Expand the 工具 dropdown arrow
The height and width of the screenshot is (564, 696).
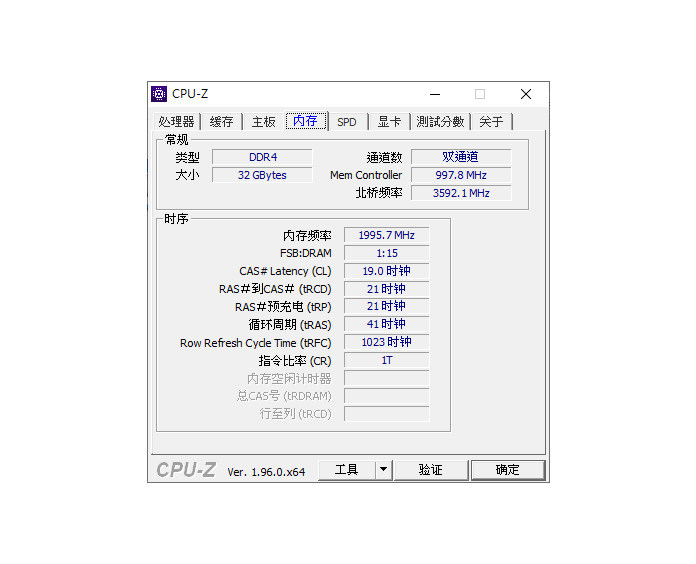pyautogui.click(x=384, y=470)
